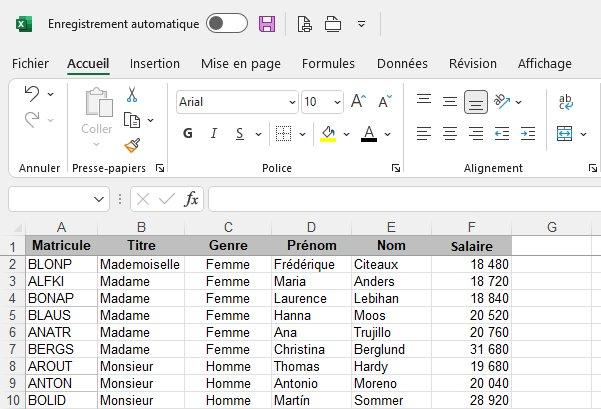Screen dimensions: 601x409
Task: Click inside the formula bar field
Action: click(x=405, y=199)
